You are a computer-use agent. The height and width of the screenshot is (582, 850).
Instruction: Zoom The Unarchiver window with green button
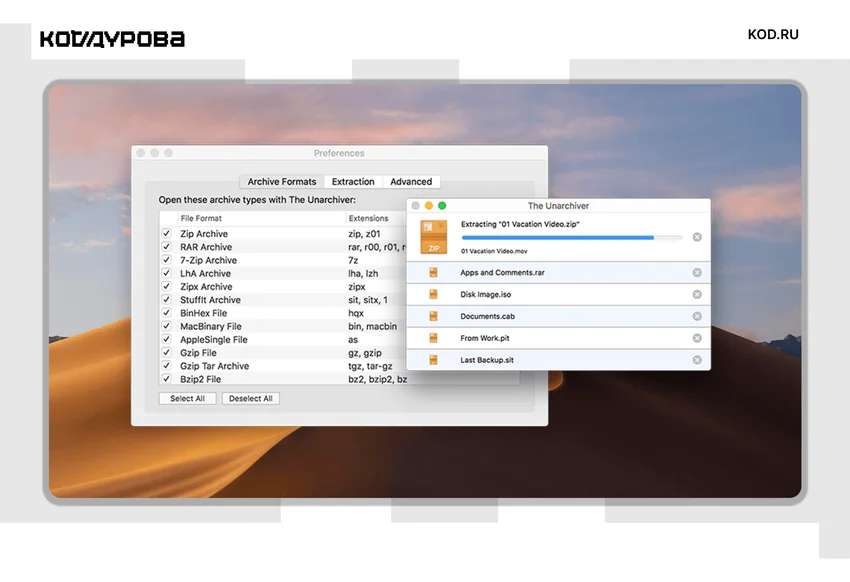click(x=442, y=206)
